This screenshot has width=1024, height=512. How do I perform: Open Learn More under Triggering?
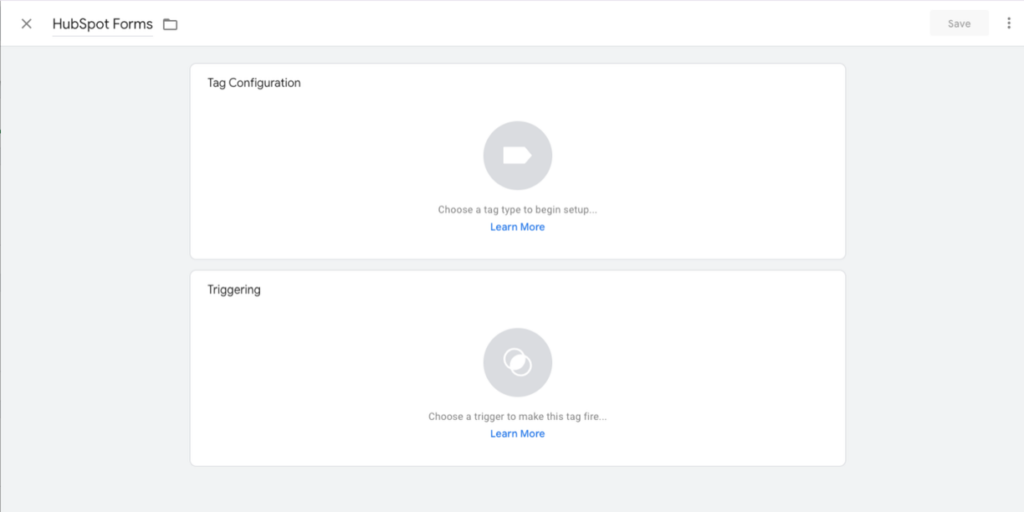coord(517,434)
